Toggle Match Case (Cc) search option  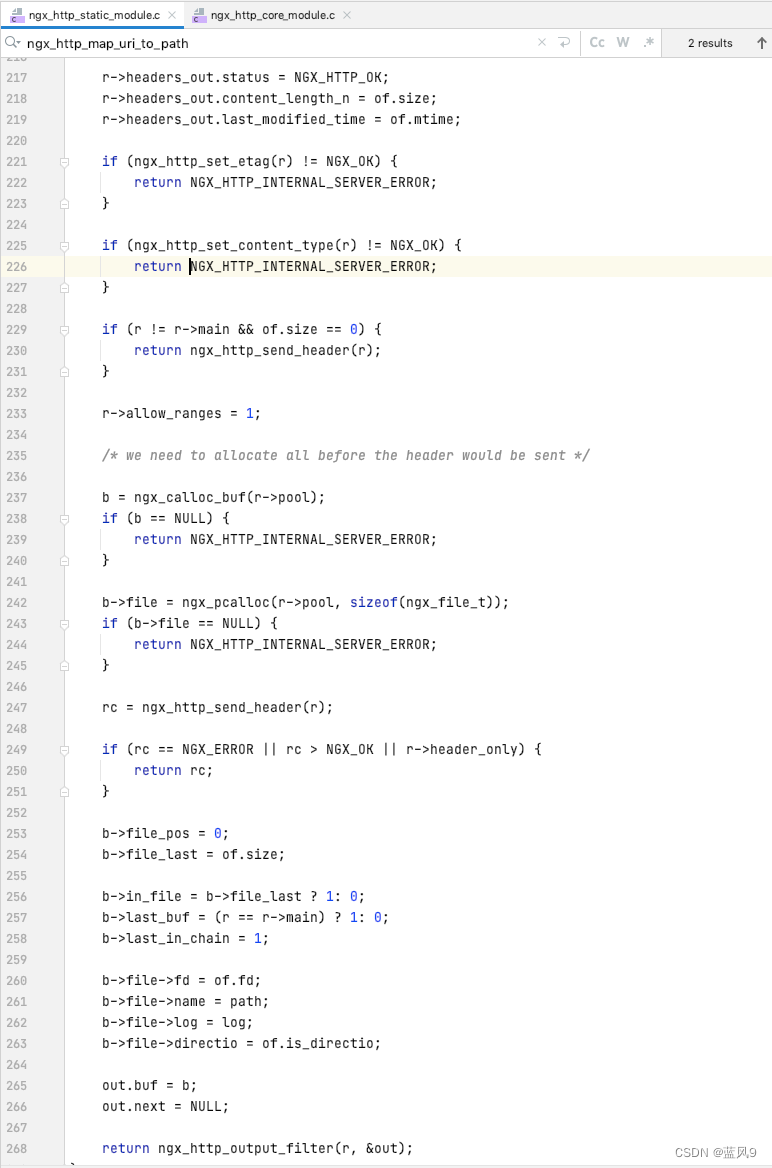(597, 42)
